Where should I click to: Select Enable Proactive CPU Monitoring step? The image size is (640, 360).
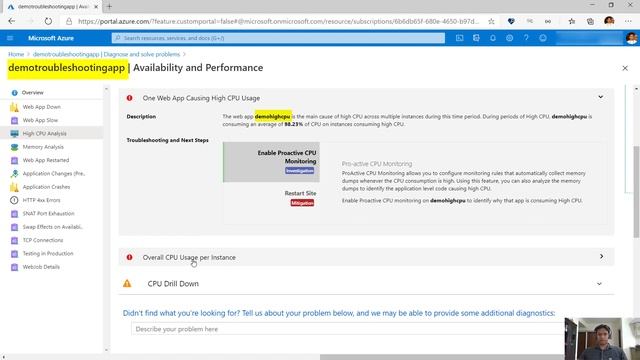pos(271,162)
